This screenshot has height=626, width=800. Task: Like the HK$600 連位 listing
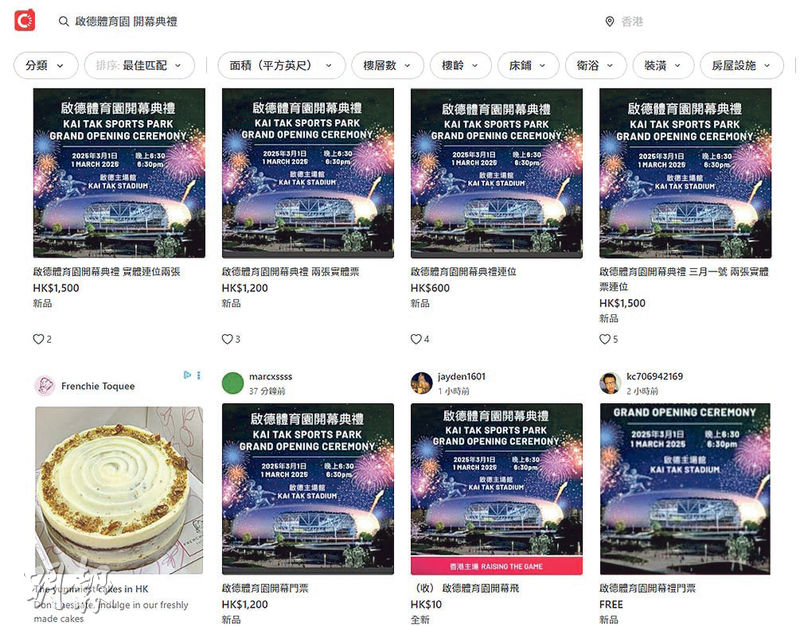click(x=416, y=339)
